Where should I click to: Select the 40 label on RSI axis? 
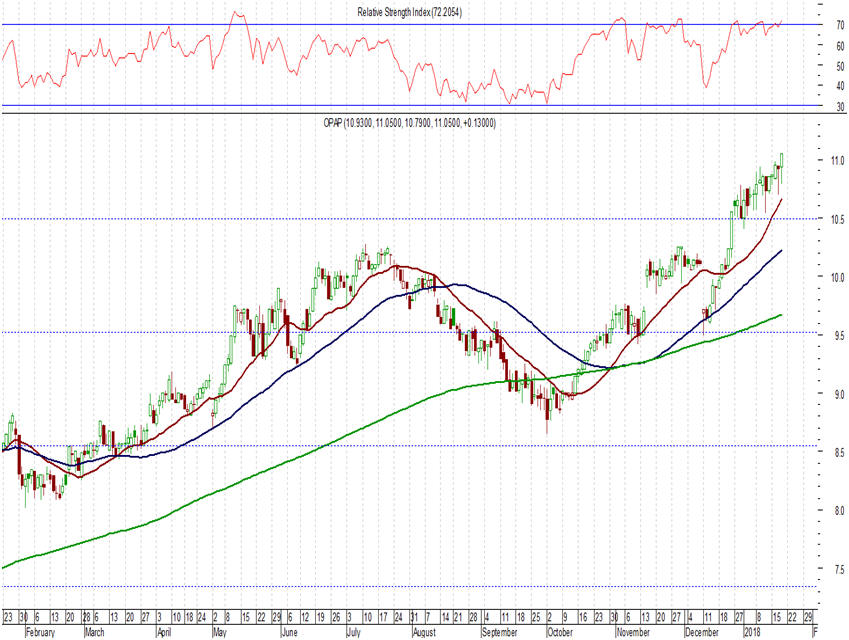click(x=840, y=86)
